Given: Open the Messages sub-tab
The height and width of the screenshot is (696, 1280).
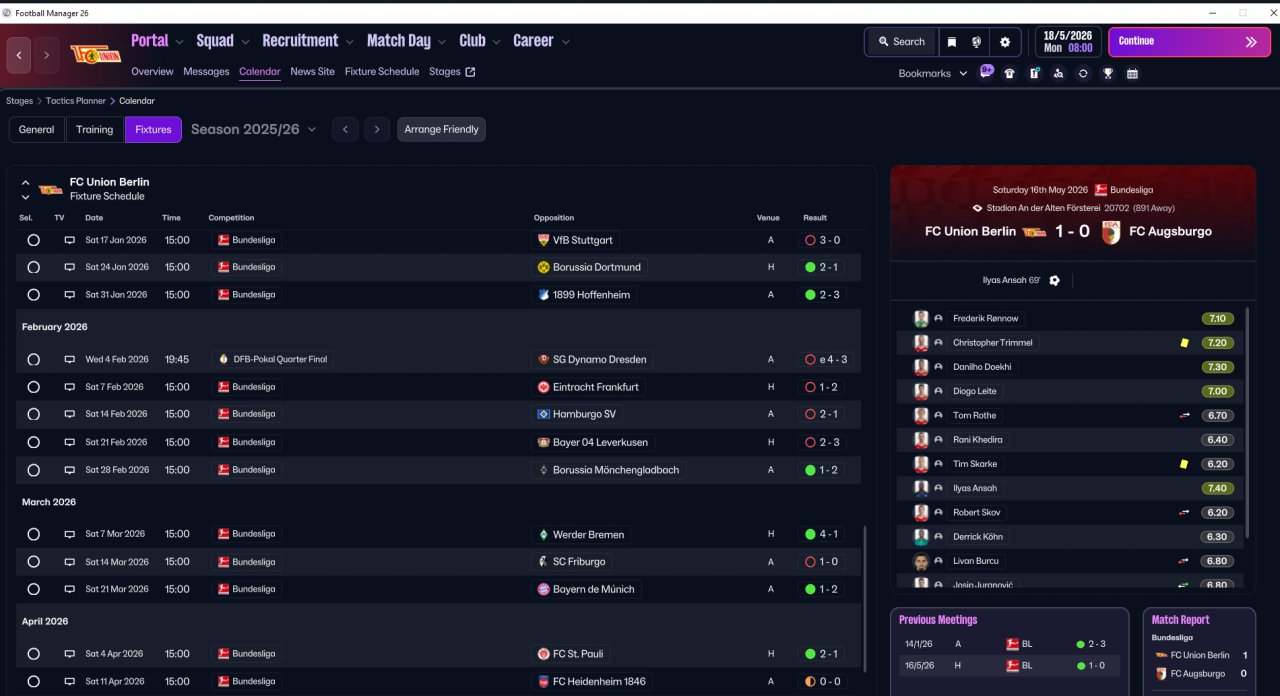Looking at the screenshot, I should (x=206, y=72).
